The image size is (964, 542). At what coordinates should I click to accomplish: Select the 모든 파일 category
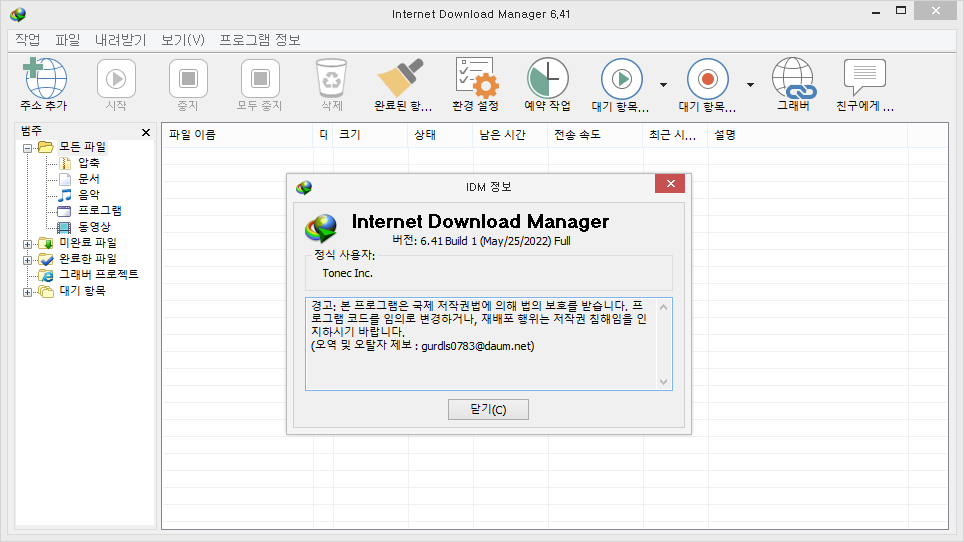click(82, 147)
